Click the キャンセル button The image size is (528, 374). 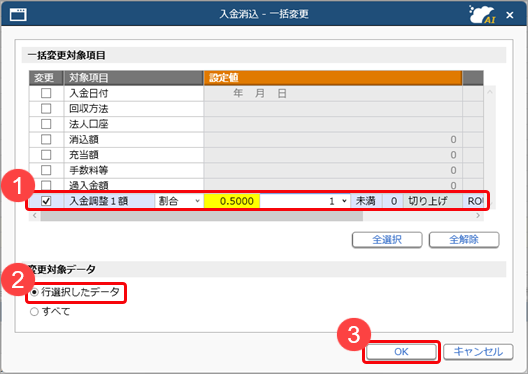(x=478, y=352)
